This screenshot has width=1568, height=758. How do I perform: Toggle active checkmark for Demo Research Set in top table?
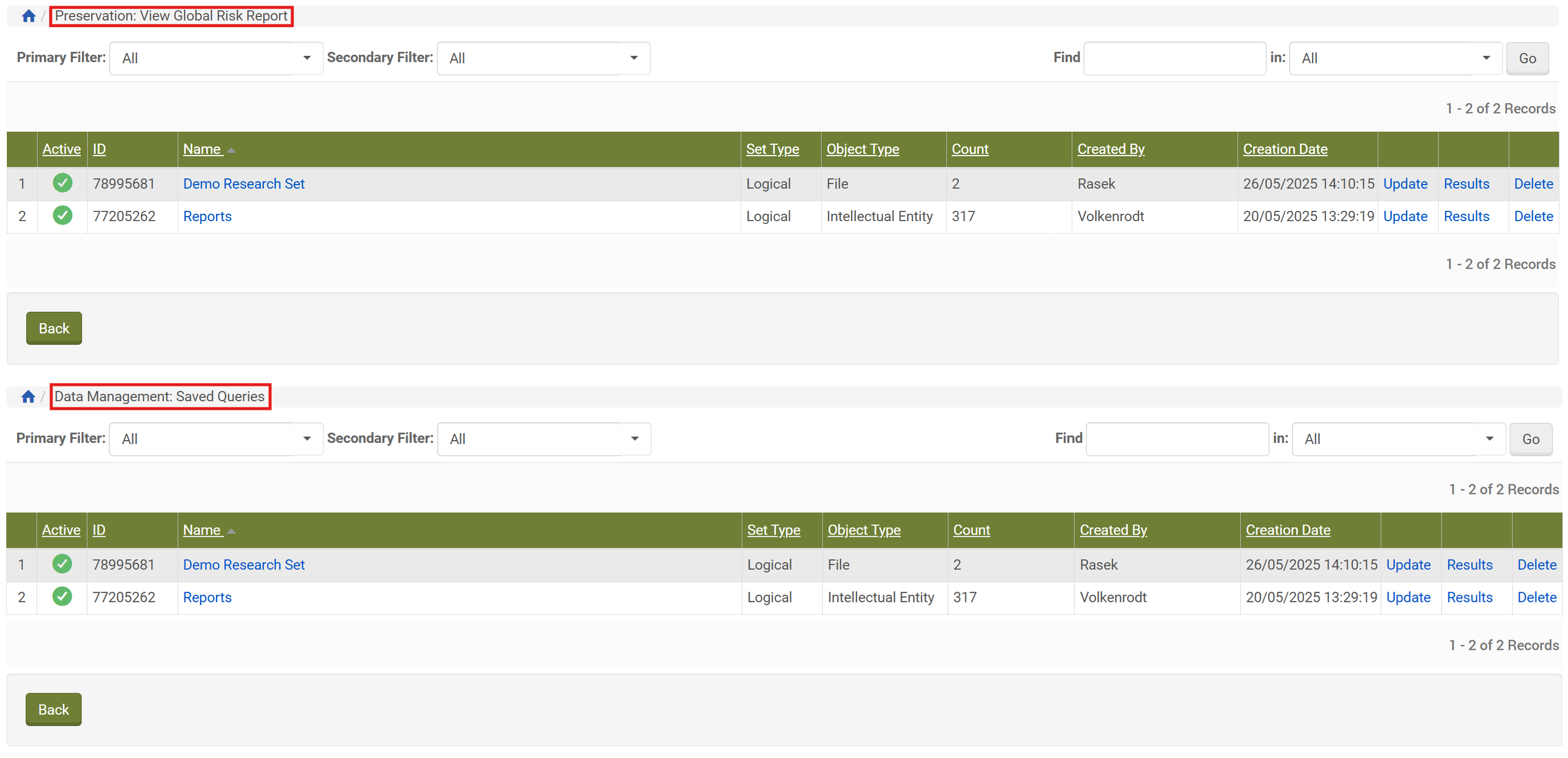pyautogui.click(x=62, y=184)
